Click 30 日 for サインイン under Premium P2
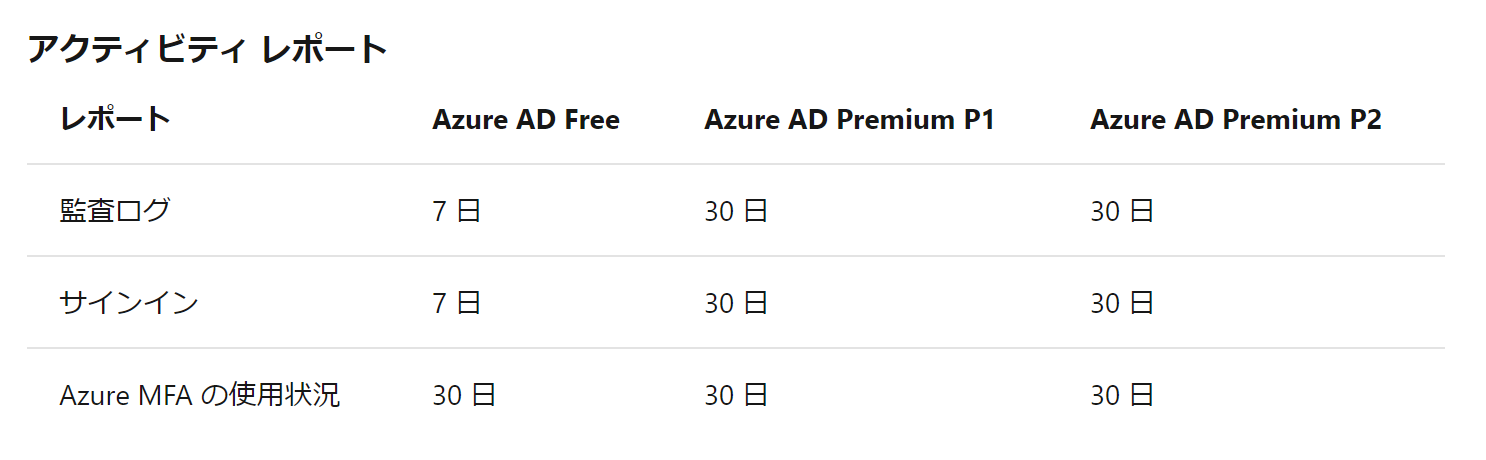The height and width of the screenshot is (460, 1486). [1122, 303]
